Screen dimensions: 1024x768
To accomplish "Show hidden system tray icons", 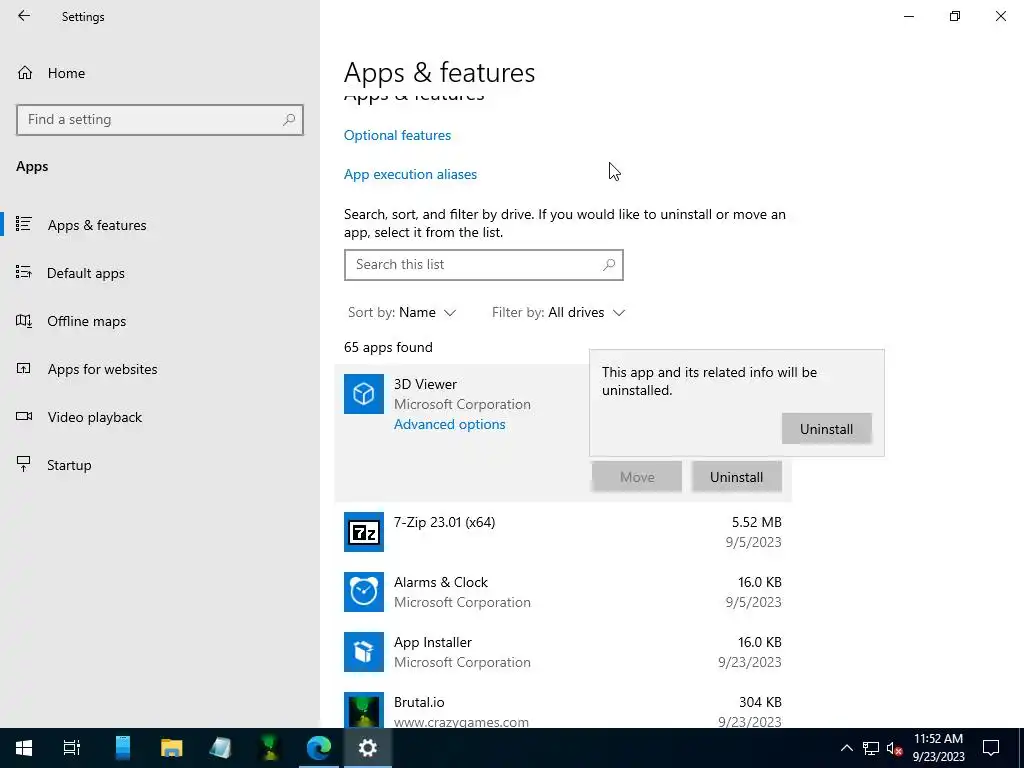I will point(846,748).
